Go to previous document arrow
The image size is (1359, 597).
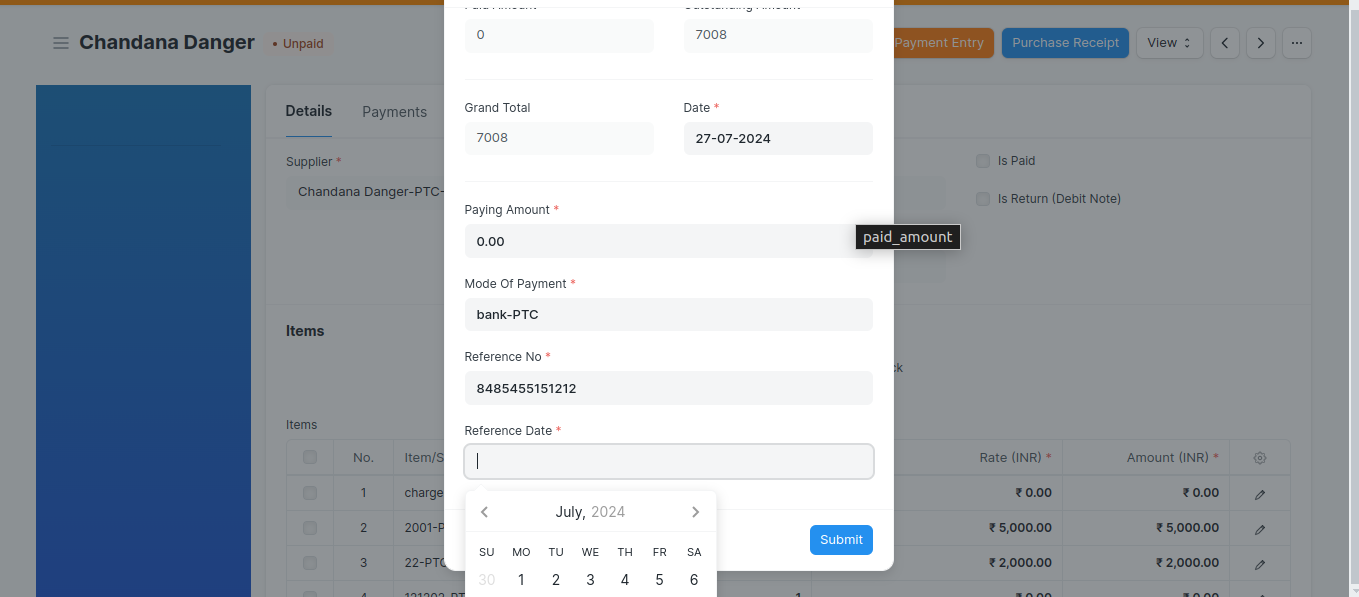(1225, 43)
